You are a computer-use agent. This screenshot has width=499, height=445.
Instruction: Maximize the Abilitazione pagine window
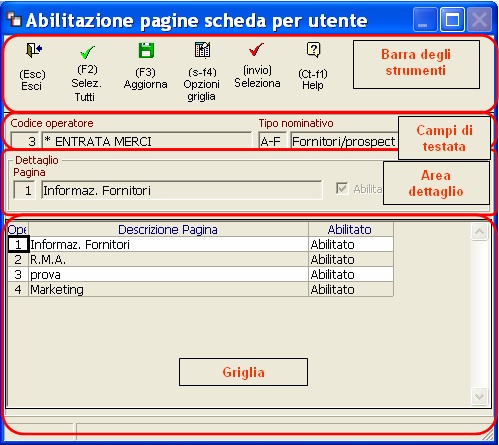(x=452, y=19)
